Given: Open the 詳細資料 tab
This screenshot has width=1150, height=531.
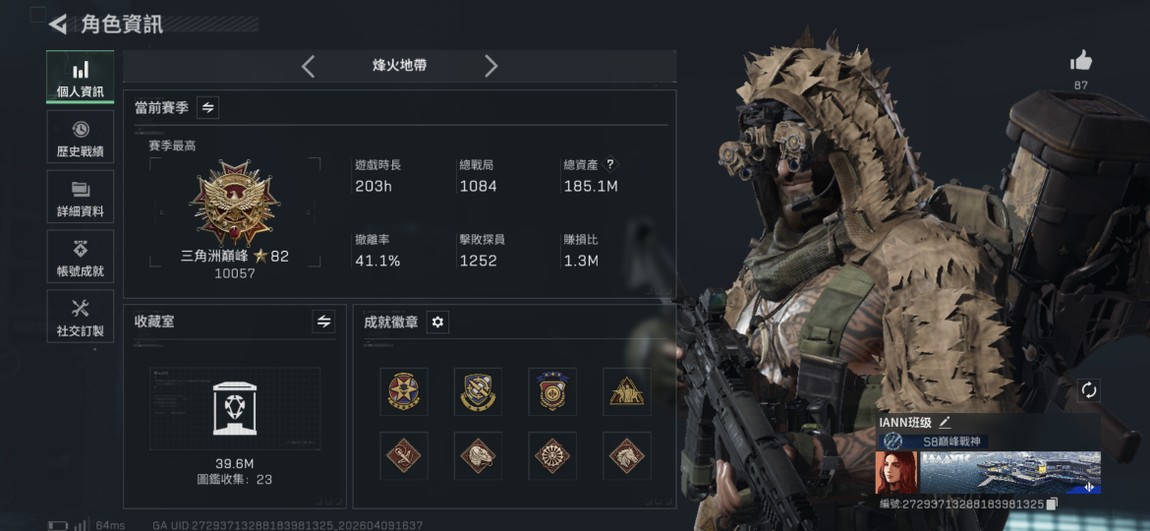Looking at the screenshot, I should pos(81,197).
